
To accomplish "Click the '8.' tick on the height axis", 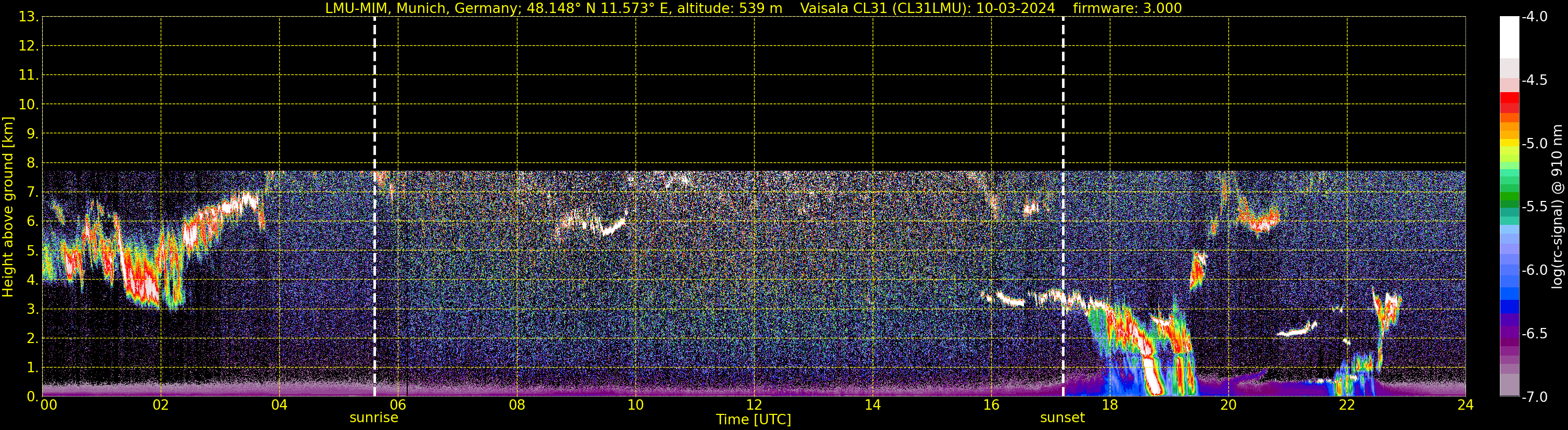I will click(x=32, y=163).
